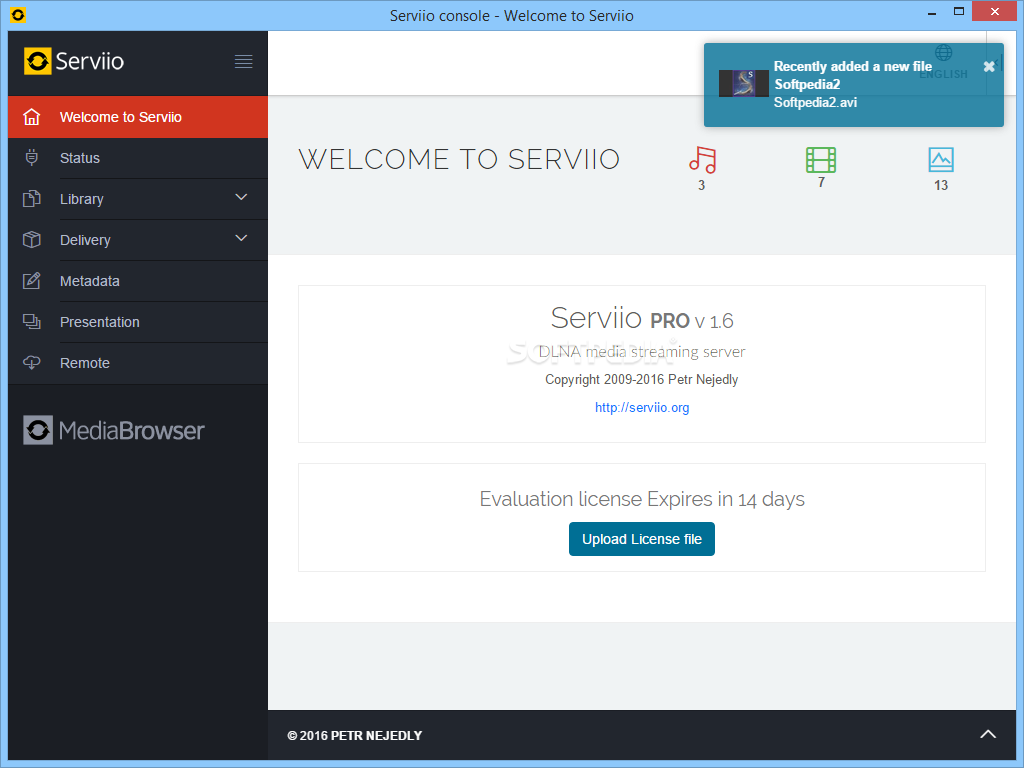Click the Evaluation license Expires in 14 days text

pyautogui.click(x=641, y=499)
